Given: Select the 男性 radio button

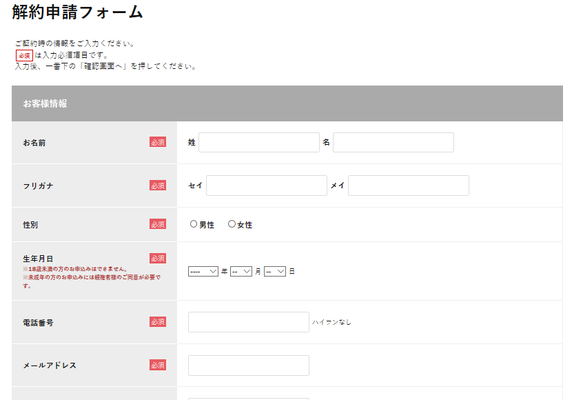Looking at the screenshot, I should point(193,224).
